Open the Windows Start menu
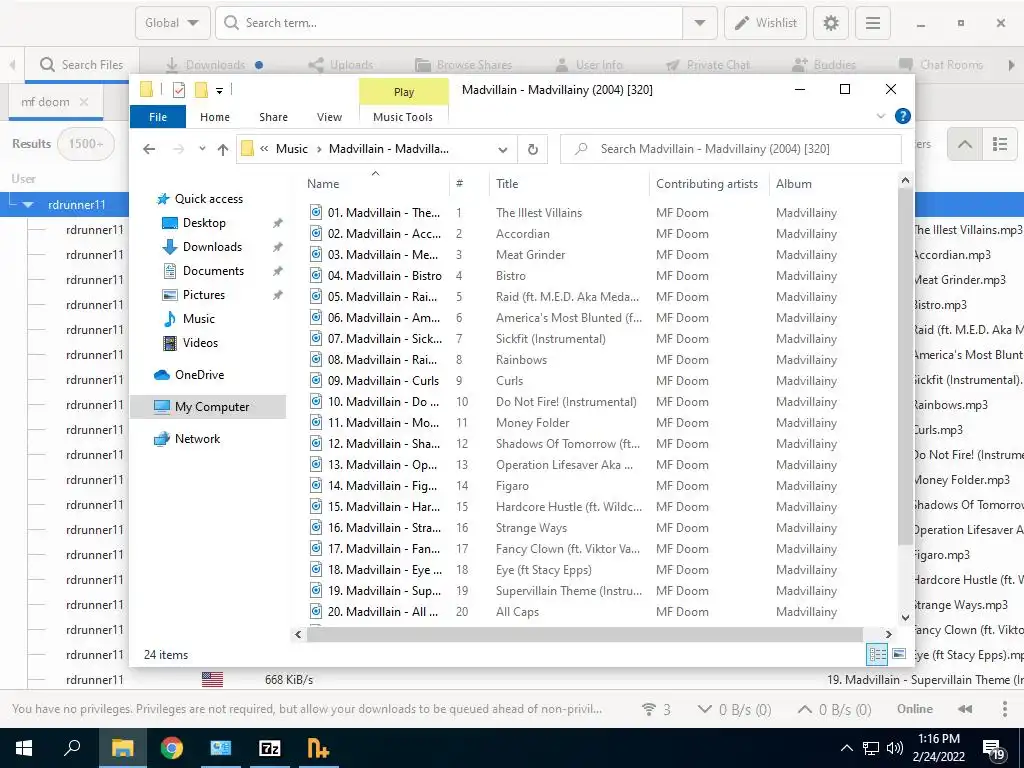 click(x=24, y=748)
